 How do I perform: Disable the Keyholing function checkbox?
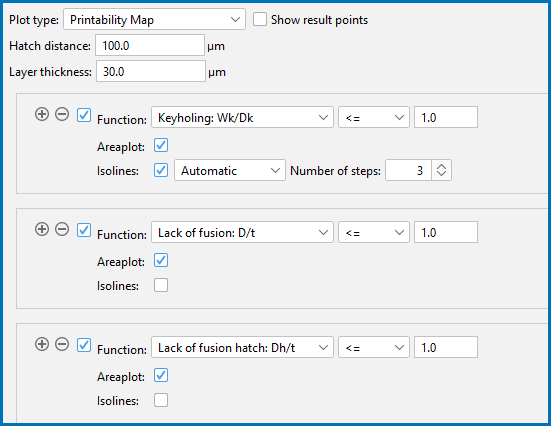click(84, 115)
